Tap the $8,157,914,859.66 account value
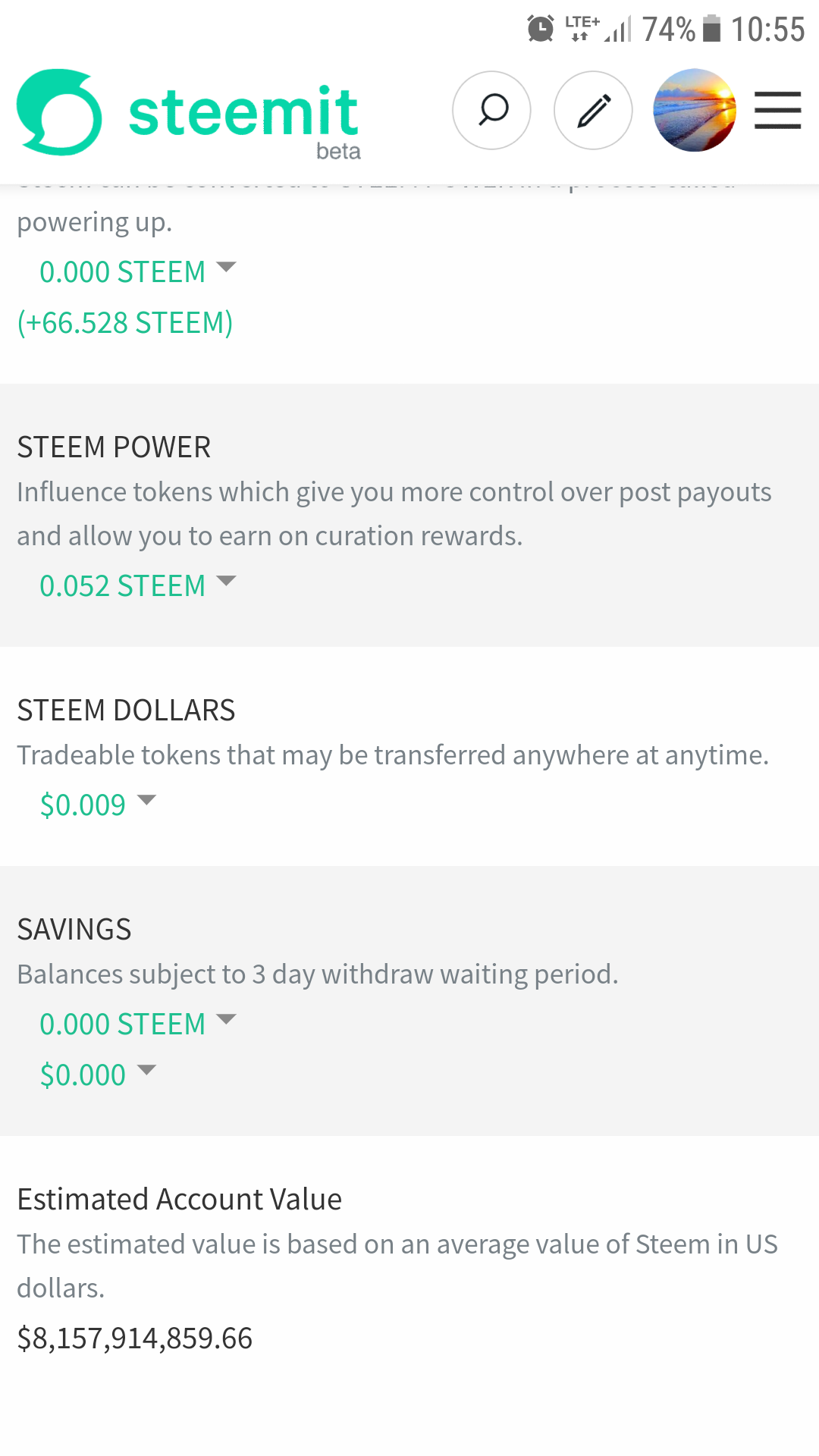This screenshot has height=1456, width=819. click(x=135, y=1338)
